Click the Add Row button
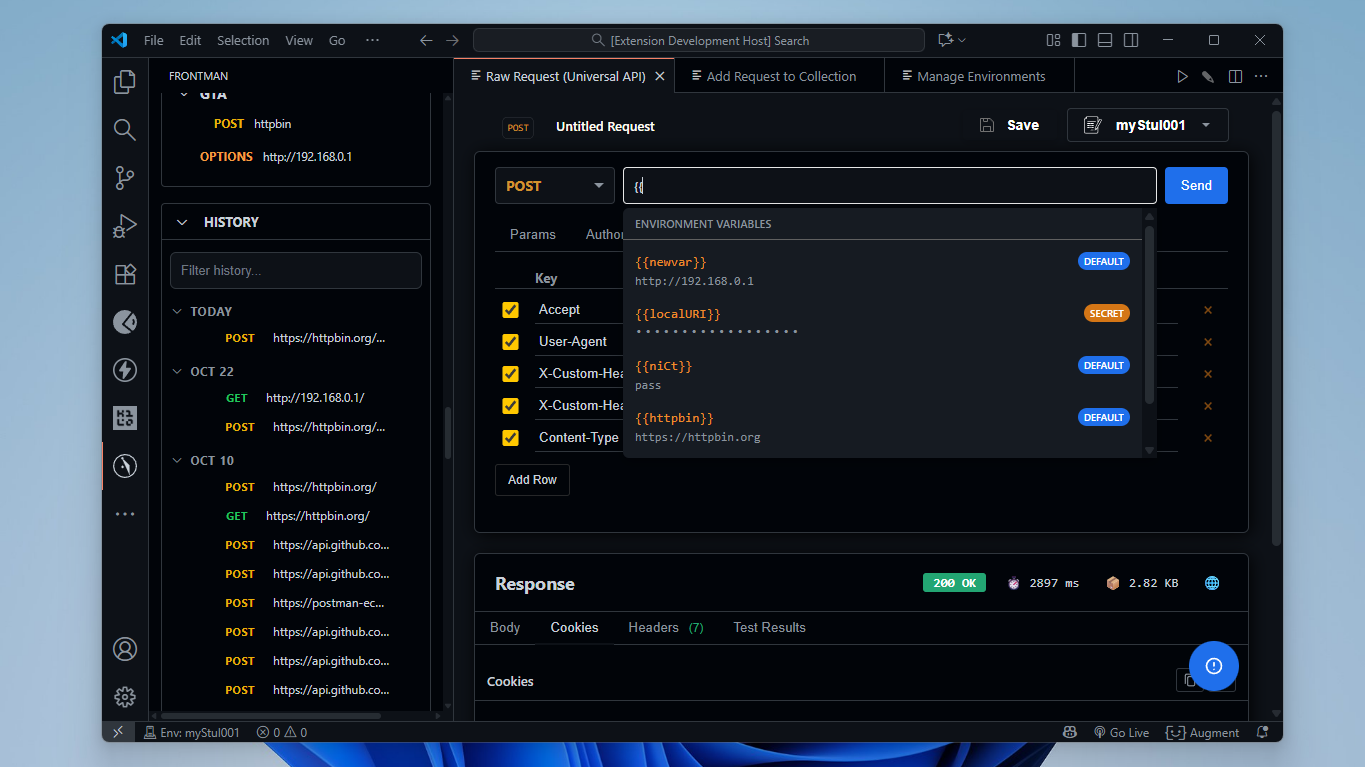This screenshot has height=767, width=1365. point(532,480)
